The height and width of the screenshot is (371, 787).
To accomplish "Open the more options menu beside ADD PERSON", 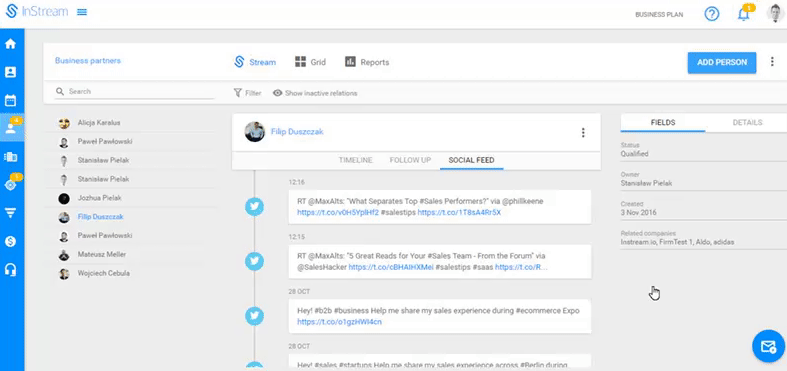I will 772,62.
